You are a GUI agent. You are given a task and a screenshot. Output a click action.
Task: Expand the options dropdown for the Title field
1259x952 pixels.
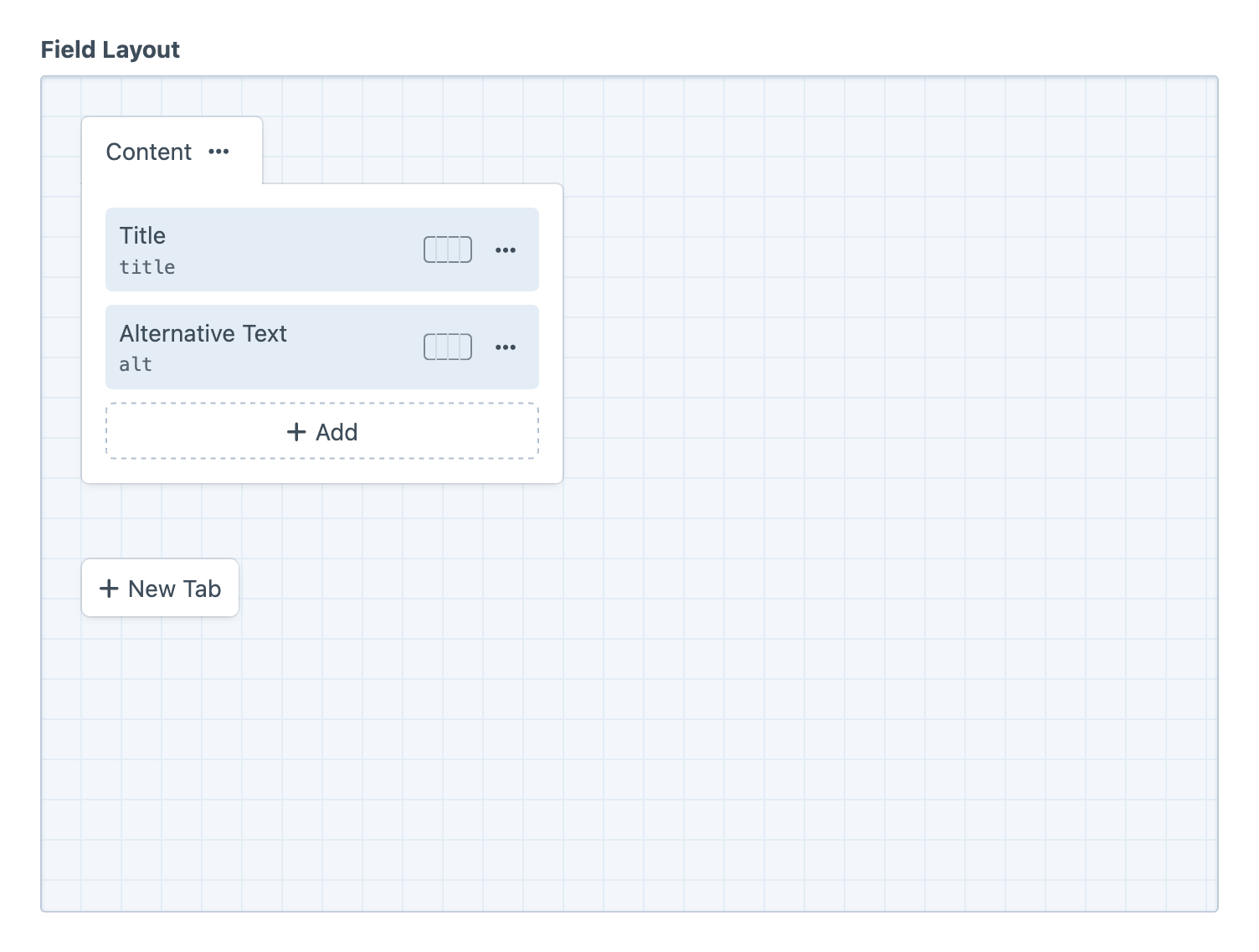coord(506,250)
